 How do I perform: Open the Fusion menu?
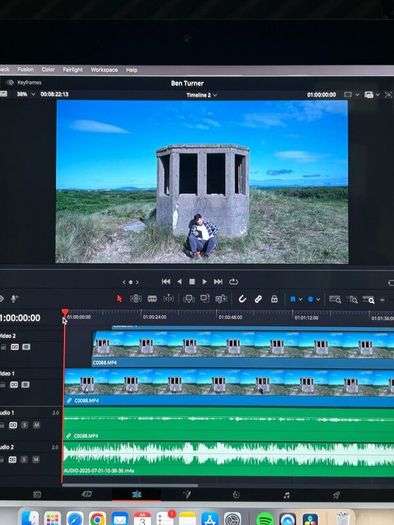pyautogui.click(x=25, y=69)
